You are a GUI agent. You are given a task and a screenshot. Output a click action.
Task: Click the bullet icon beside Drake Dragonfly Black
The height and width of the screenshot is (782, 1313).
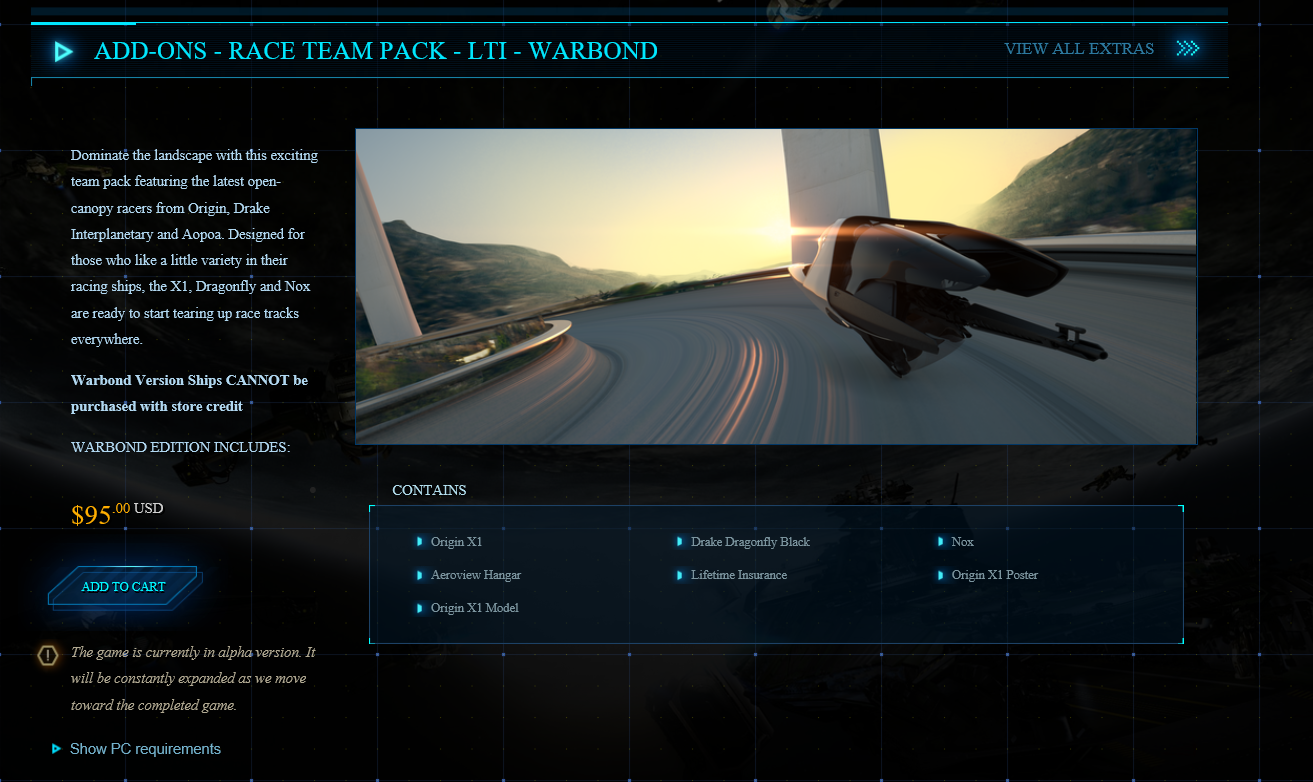(x=680, y=542)
